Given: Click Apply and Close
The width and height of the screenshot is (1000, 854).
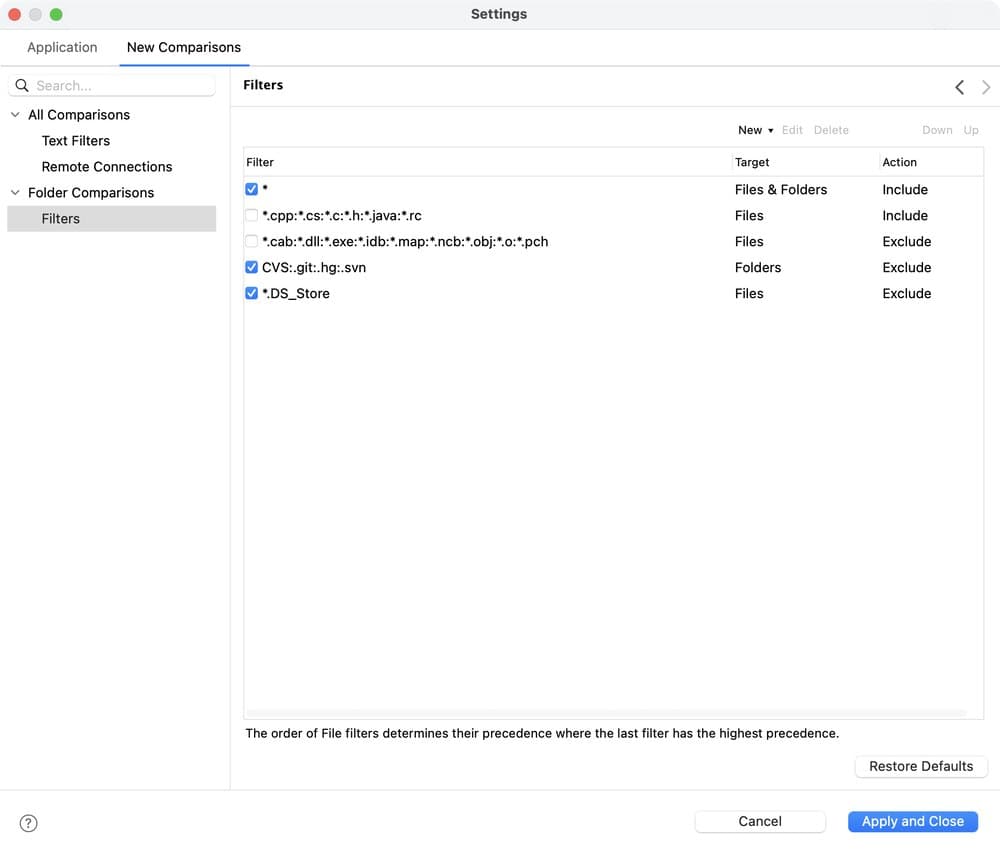Looking at the screenshot, I should [x=913, y=821].
